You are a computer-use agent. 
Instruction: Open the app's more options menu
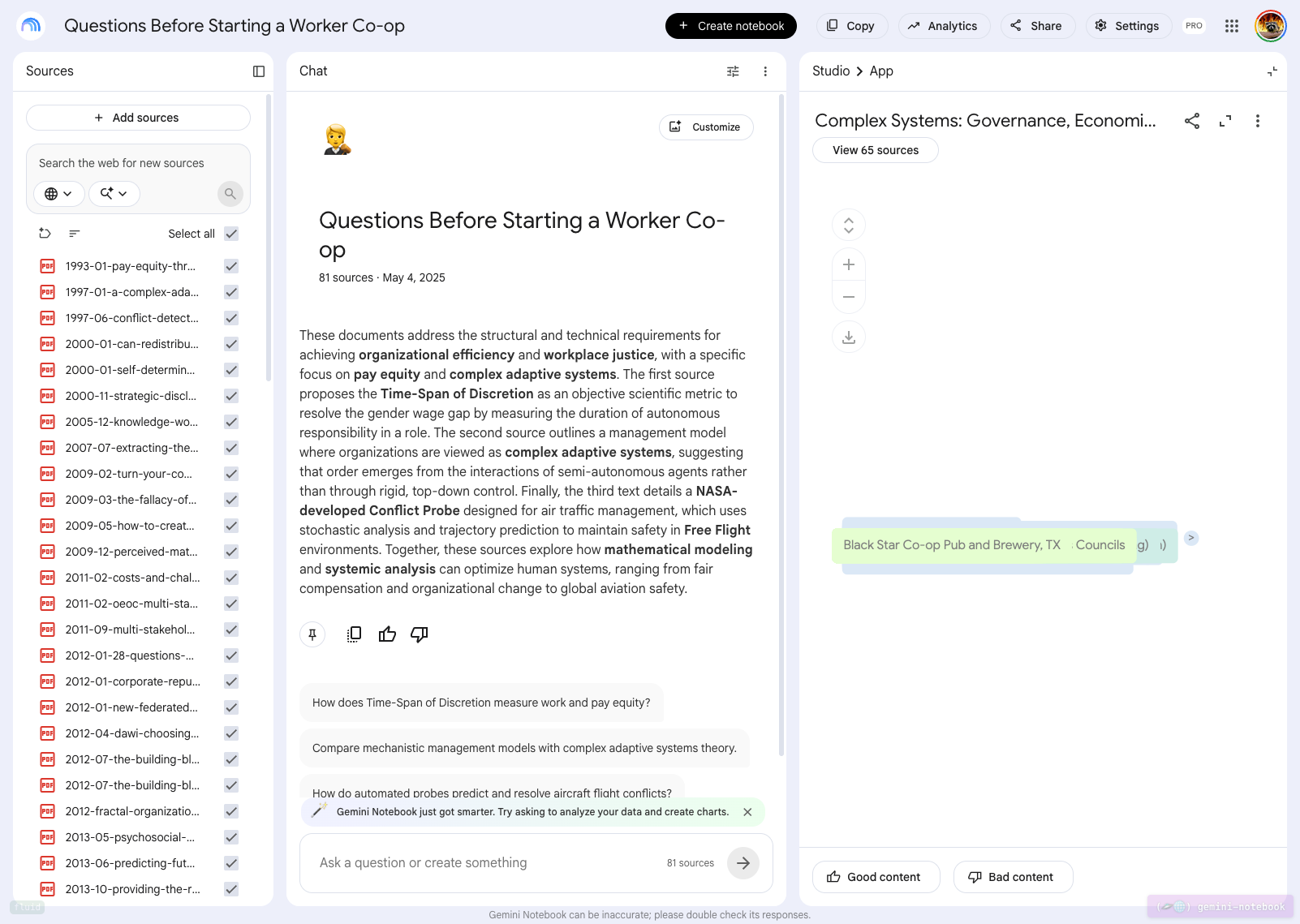(x=1258, y=121)
